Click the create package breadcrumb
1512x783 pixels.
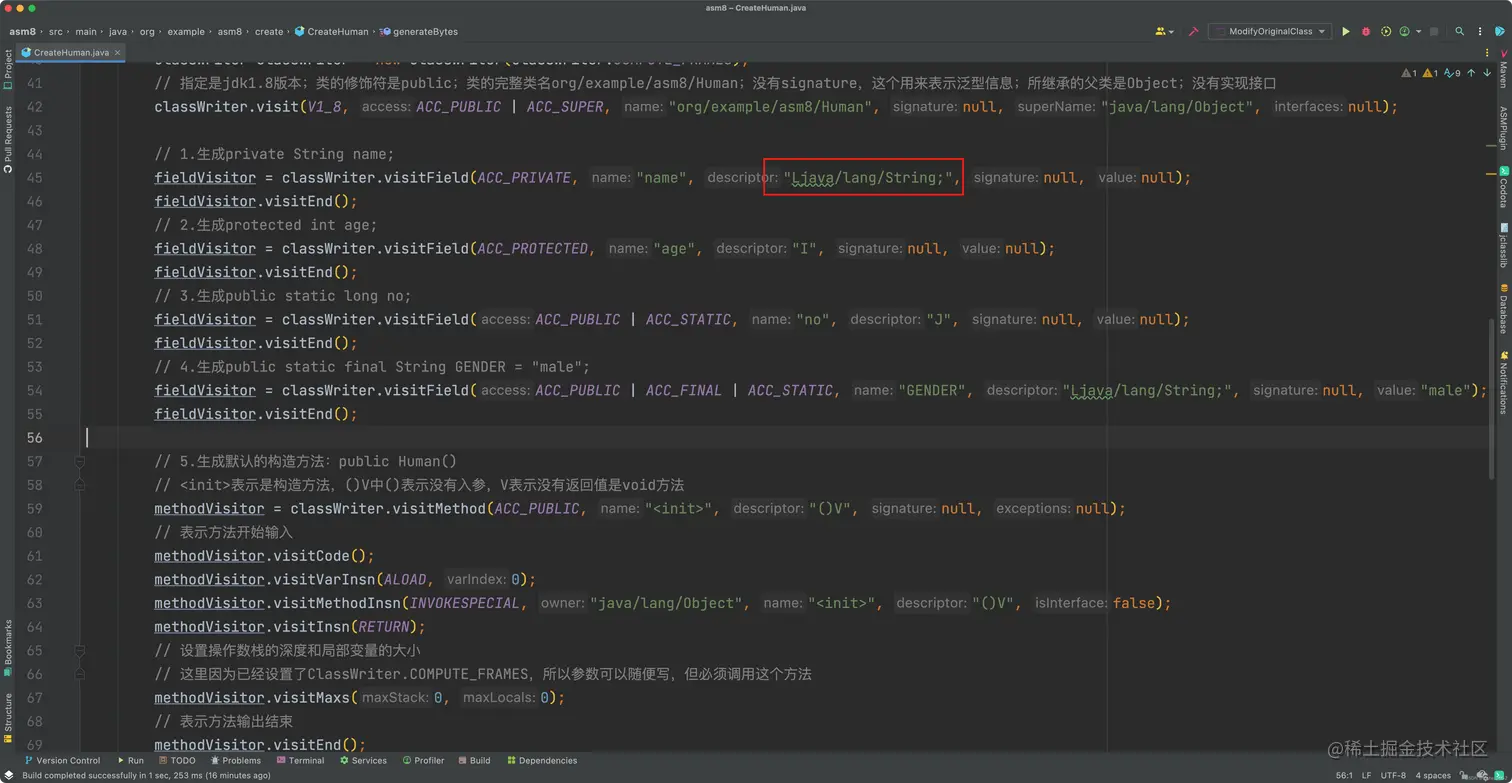269,32
